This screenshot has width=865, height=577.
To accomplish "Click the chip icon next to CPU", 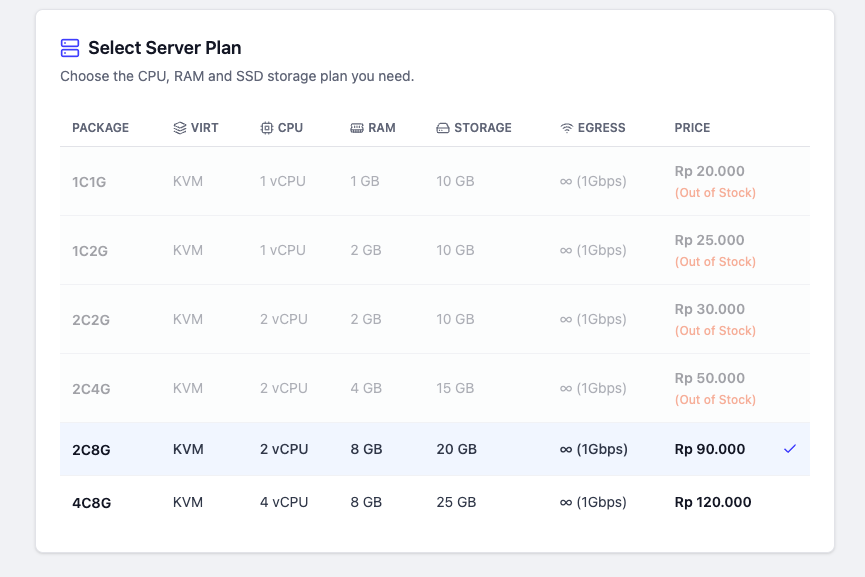I will (x=266, y=128).
